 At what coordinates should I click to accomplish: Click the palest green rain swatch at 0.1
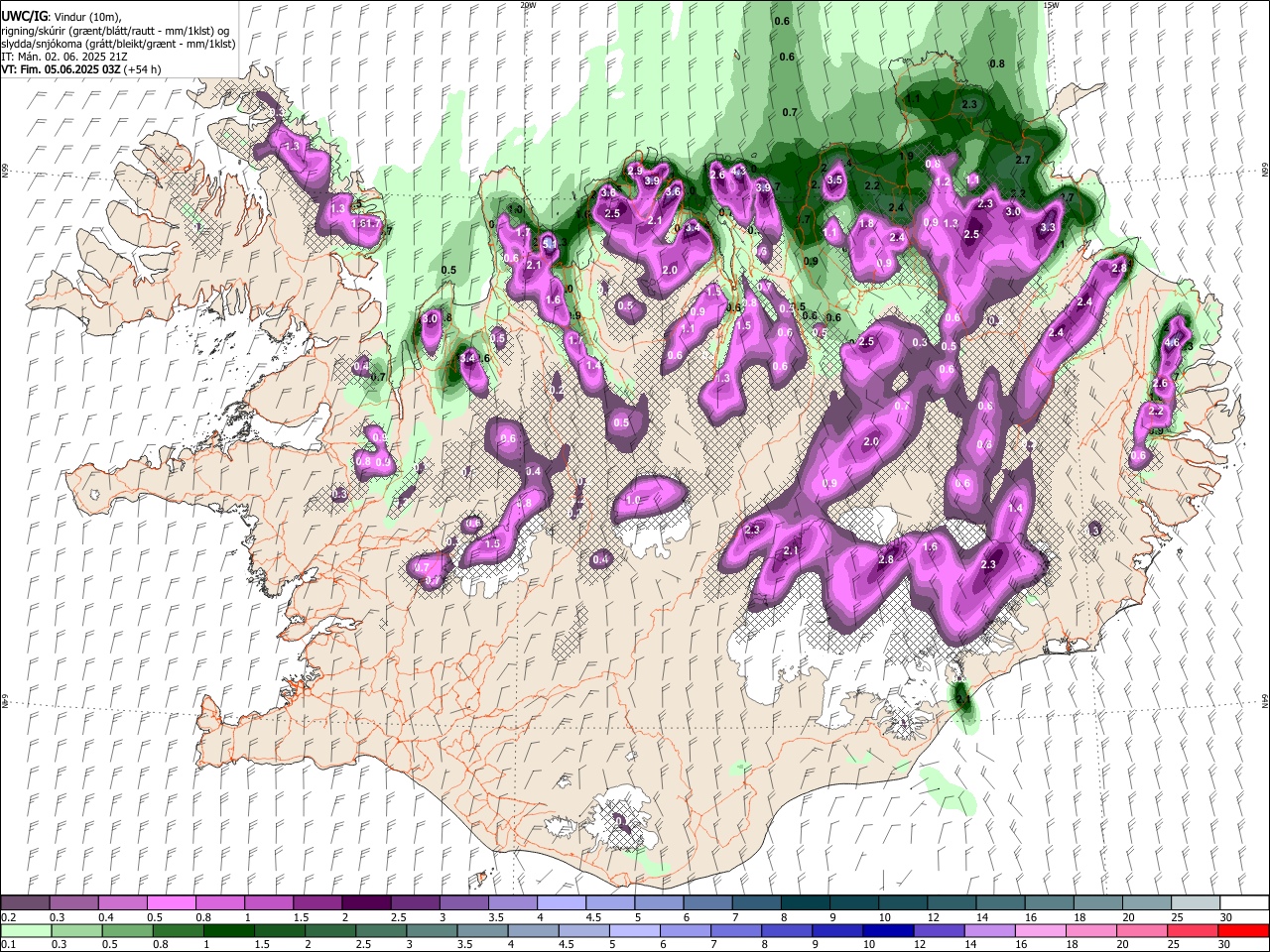click(25, 930)
